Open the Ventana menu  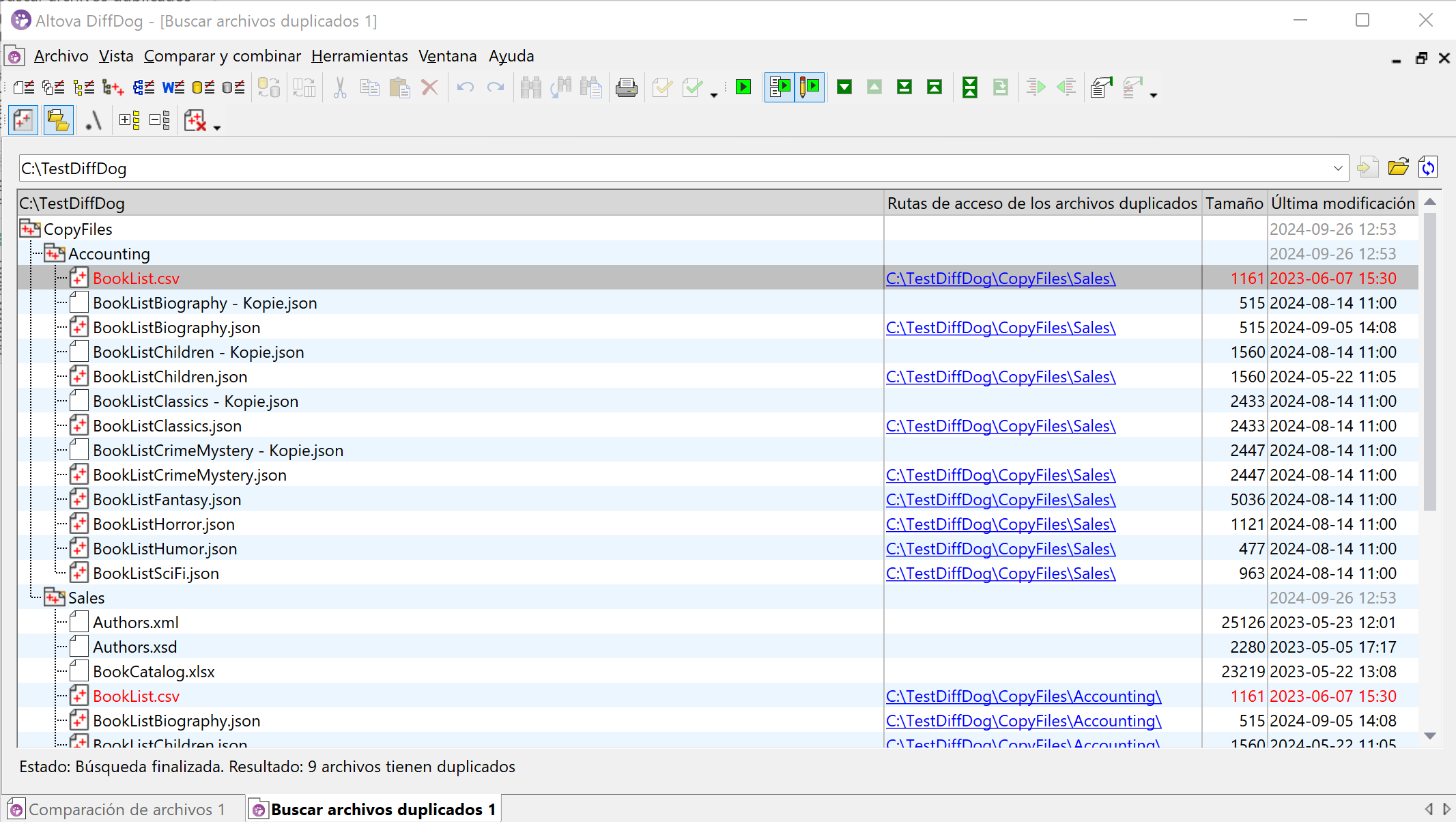tap(448, 56)
